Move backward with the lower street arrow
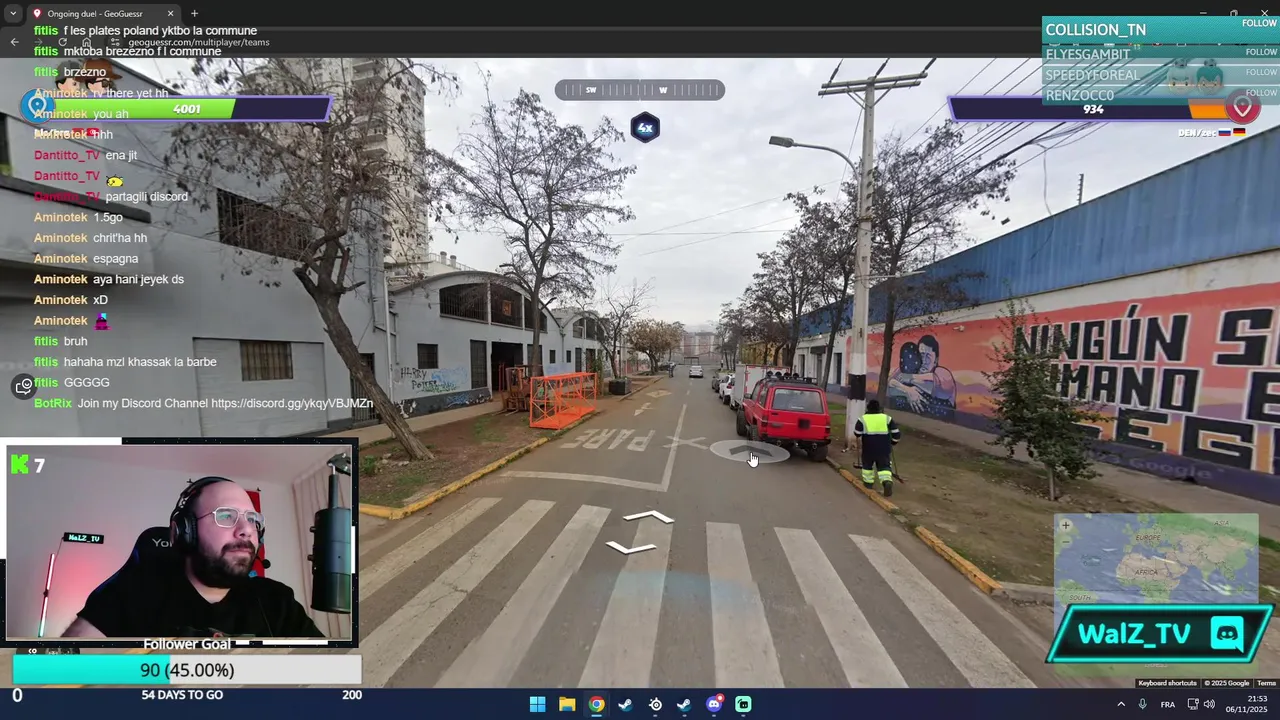 pos(631,548)
